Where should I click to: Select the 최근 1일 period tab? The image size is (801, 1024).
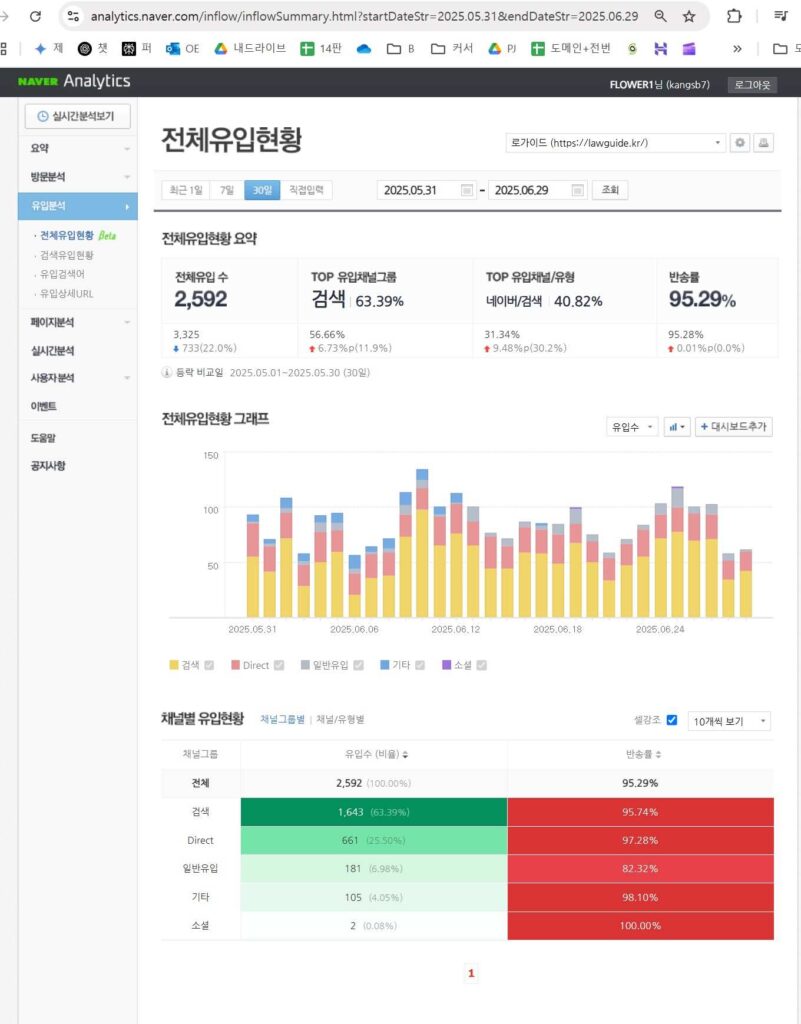(186, 190)
